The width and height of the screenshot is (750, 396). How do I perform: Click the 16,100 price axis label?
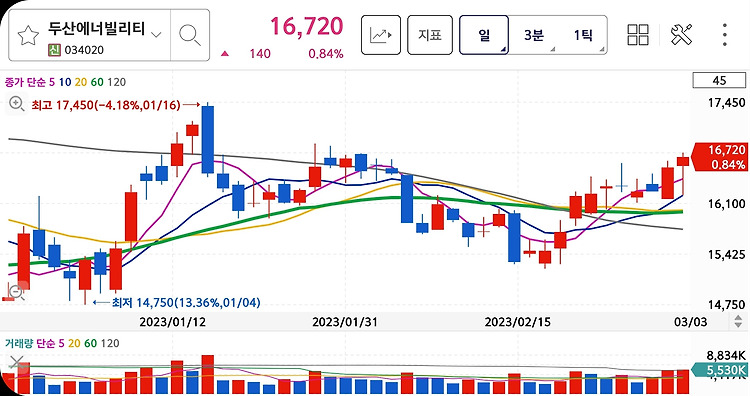click(727, 204)
